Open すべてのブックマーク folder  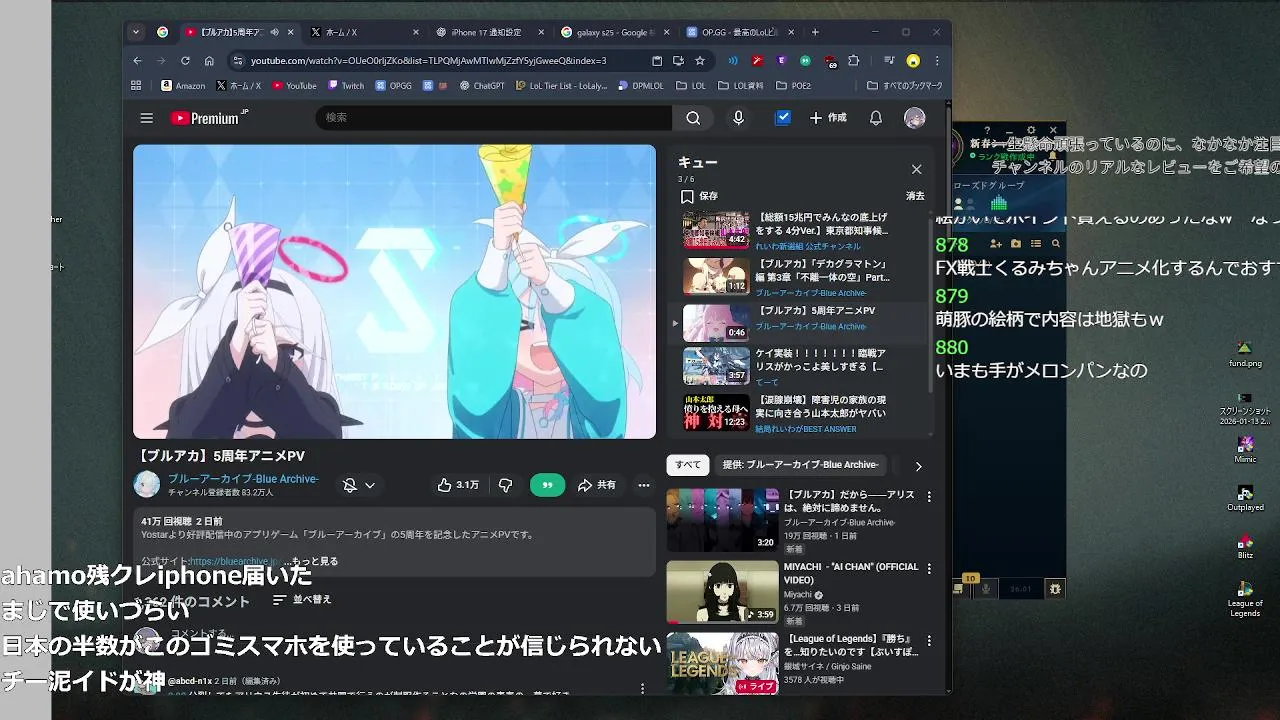click(x=905, y=86)
